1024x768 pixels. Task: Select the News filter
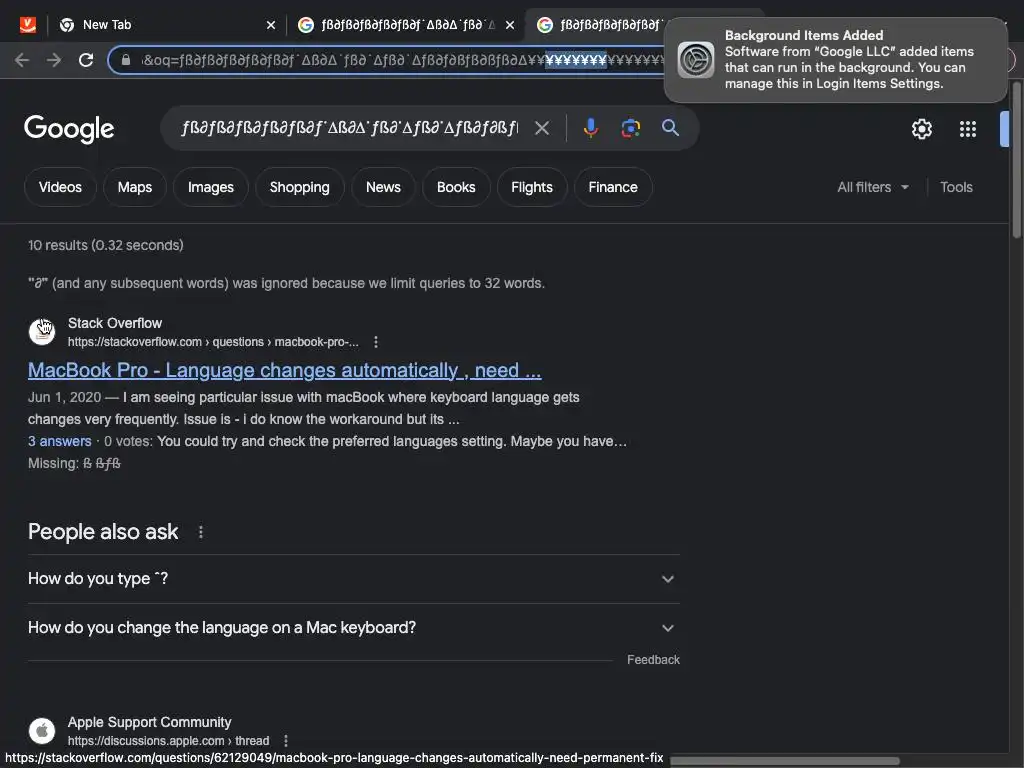tap(383, 187)
